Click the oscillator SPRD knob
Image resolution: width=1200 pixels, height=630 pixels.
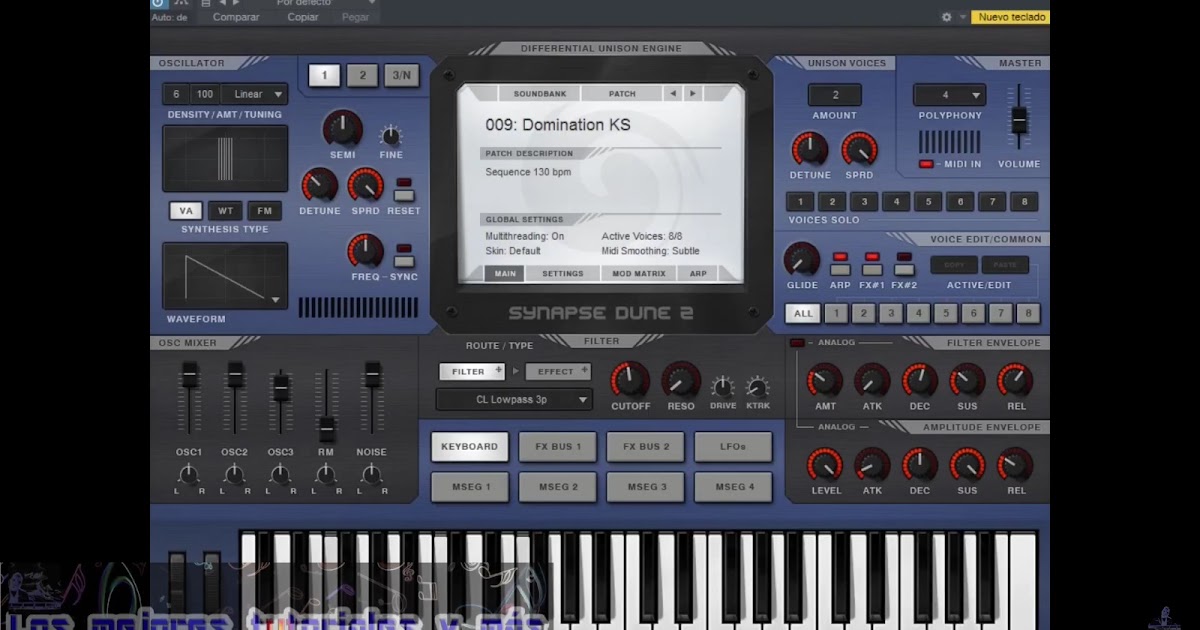point(365,186)
